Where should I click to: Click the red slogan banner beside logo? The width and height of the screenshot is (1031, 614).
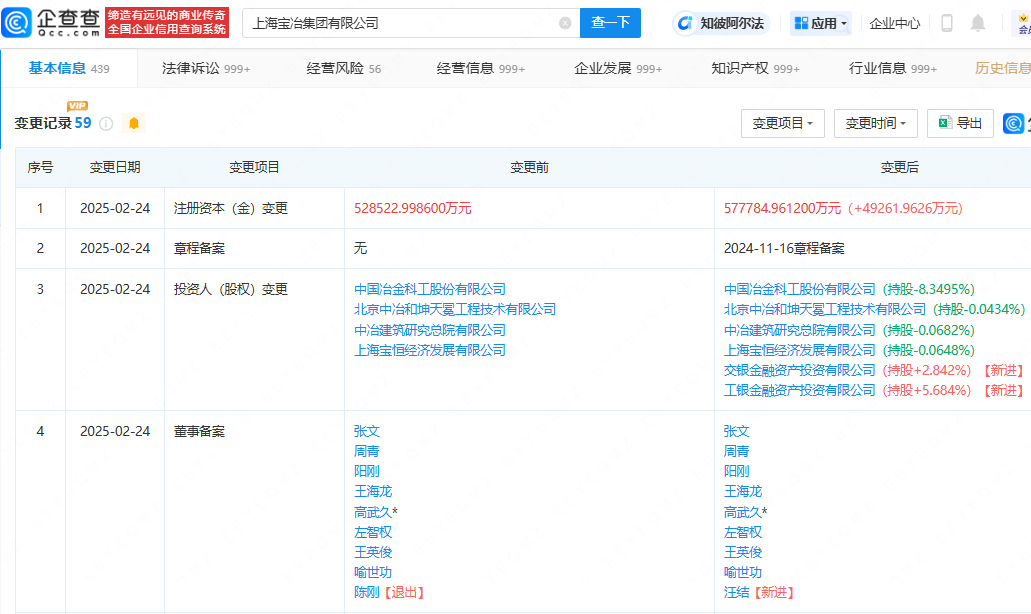click(167, 23)
